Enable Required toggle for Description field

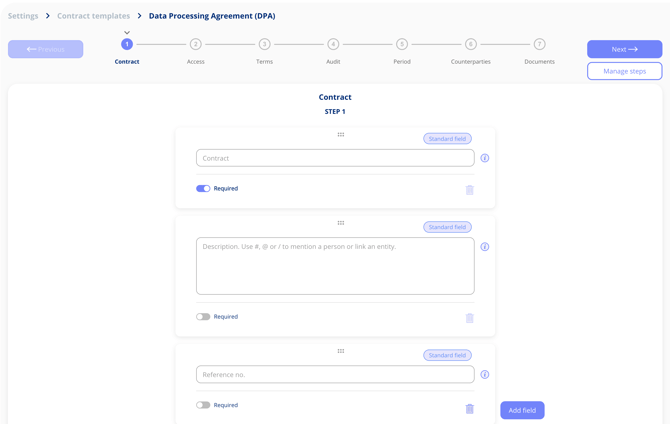click(x=203, y=317)
